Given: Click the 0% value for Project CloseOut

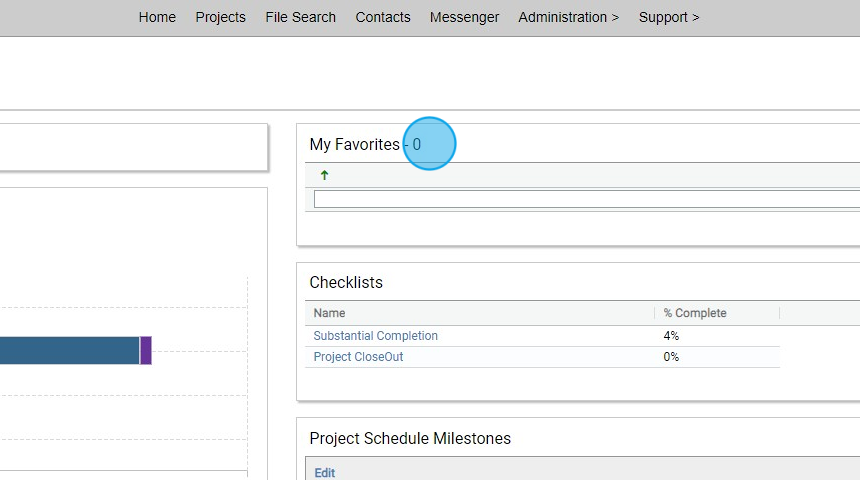Looking at the screenshot, I should [x=671, y=357].
